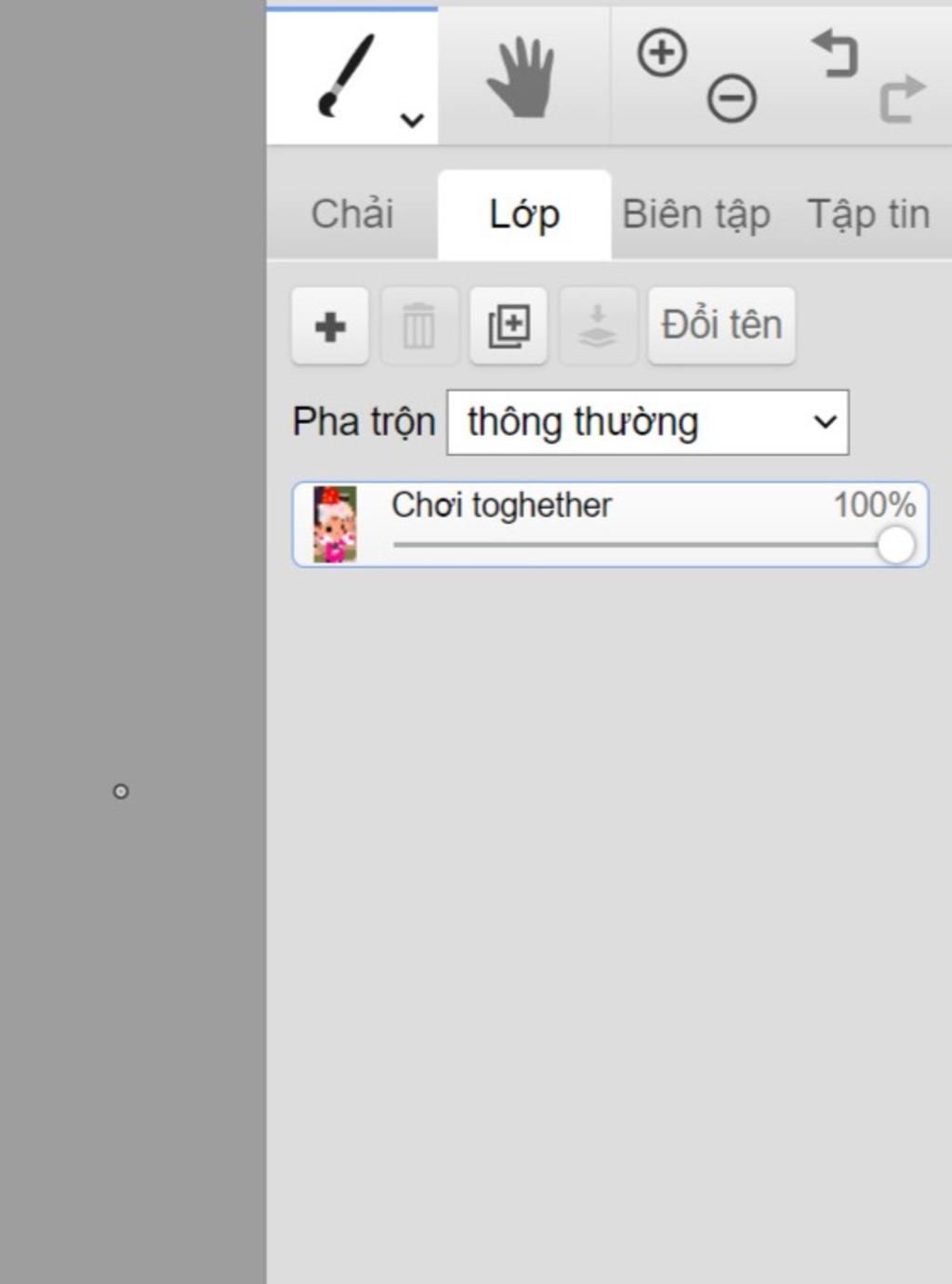
Task: Merge layer down icon
Action: (x=598, y=325)
